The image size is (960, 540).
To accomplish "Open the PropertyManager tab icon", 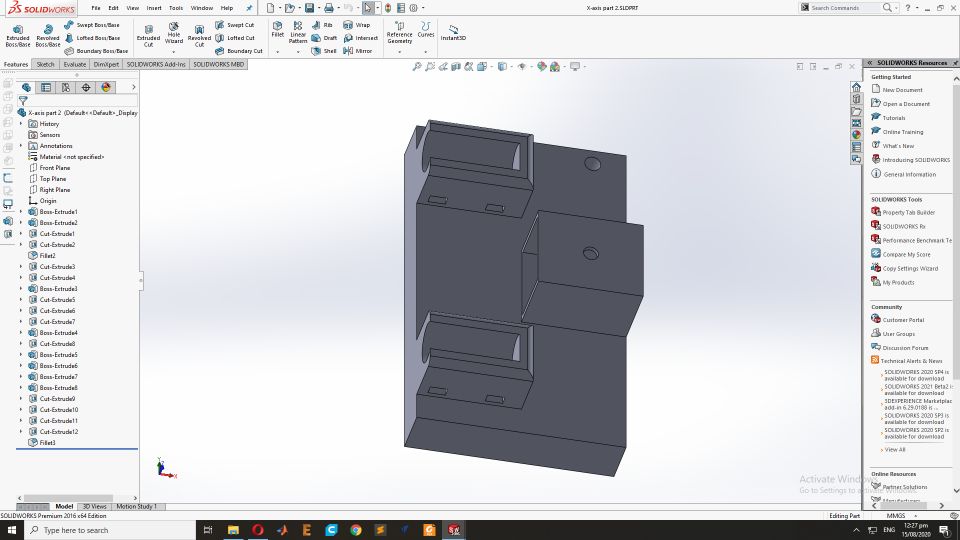I will pos(46,88).
